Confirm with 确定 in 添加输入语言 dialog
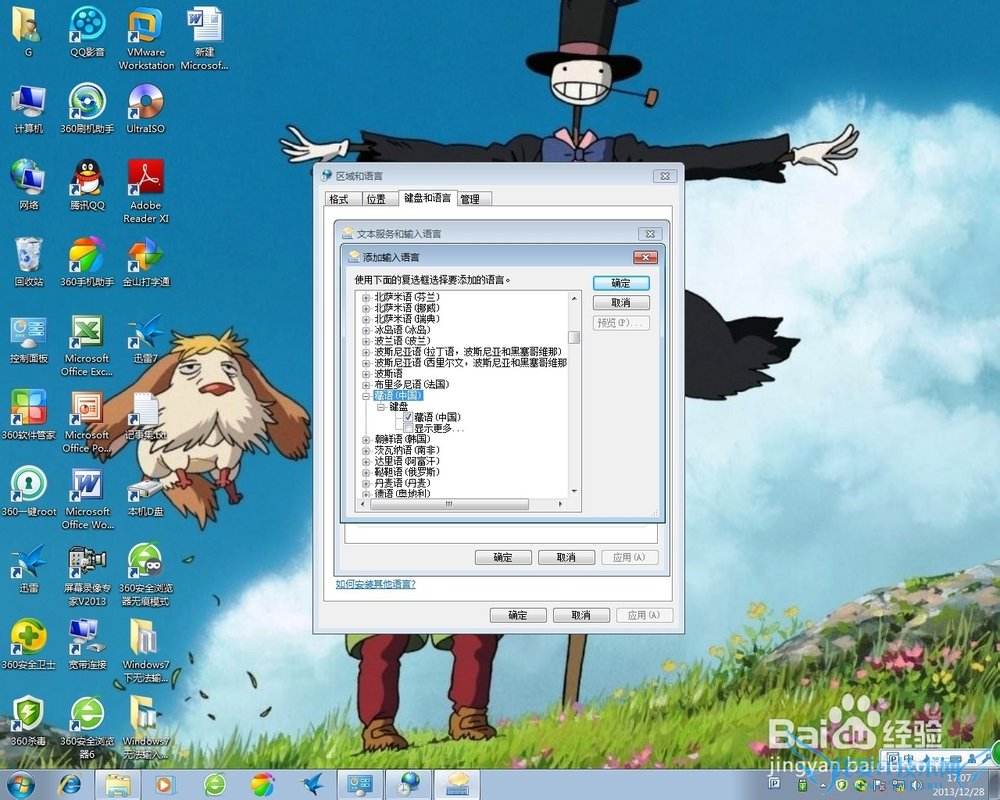Viewport: 1000px width, 800px height. click(x=621, y=283)
